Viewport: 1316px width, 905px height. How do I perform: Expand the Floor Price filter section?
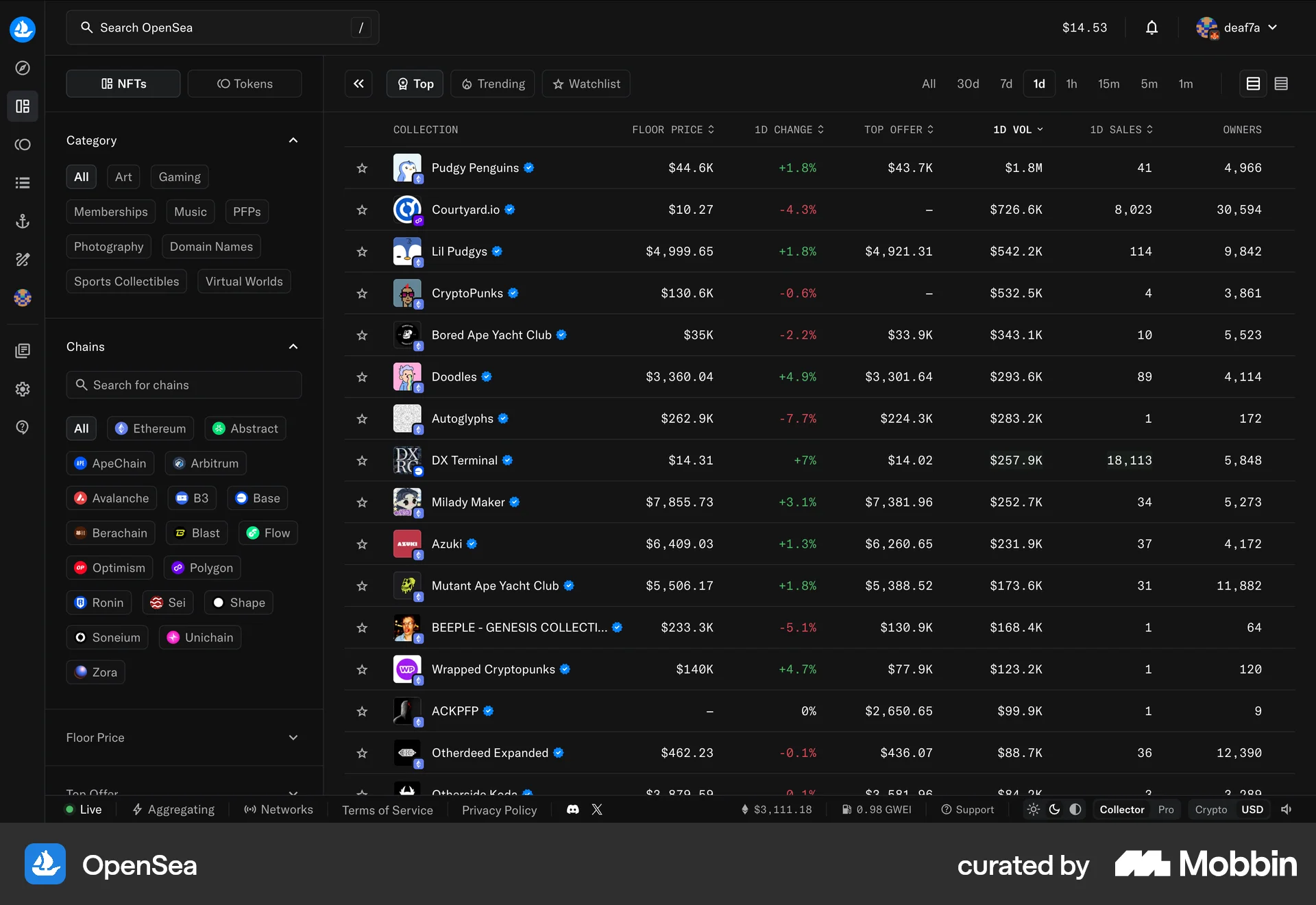point(293,738)
